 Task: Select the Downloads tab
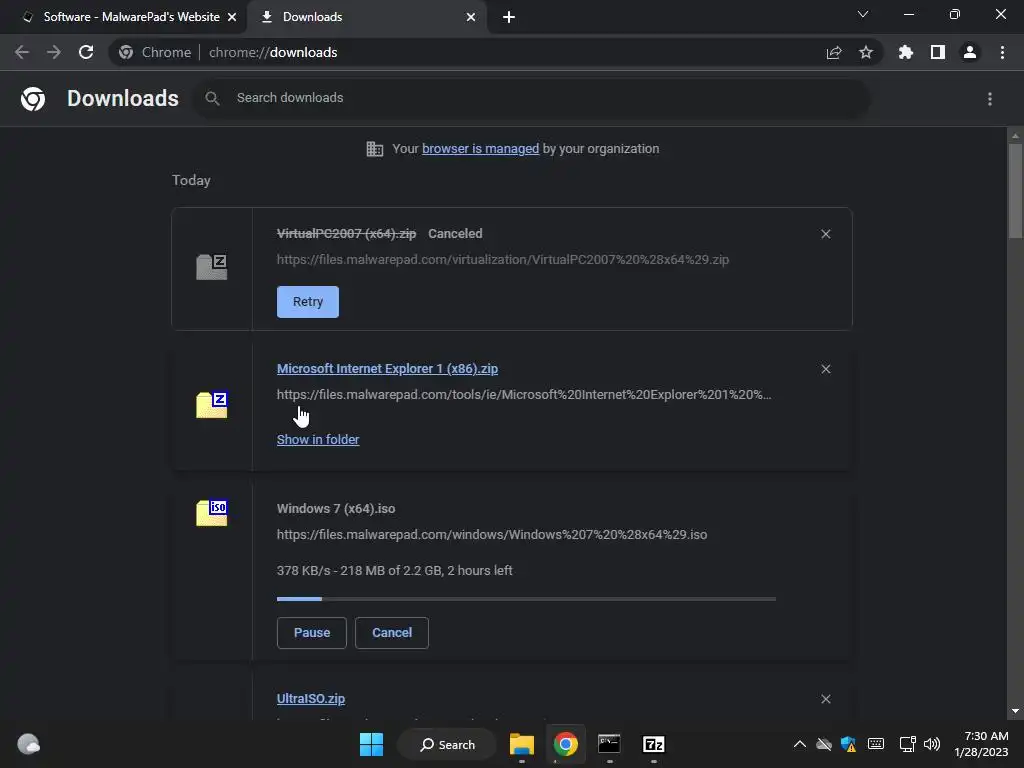point(366,17)
